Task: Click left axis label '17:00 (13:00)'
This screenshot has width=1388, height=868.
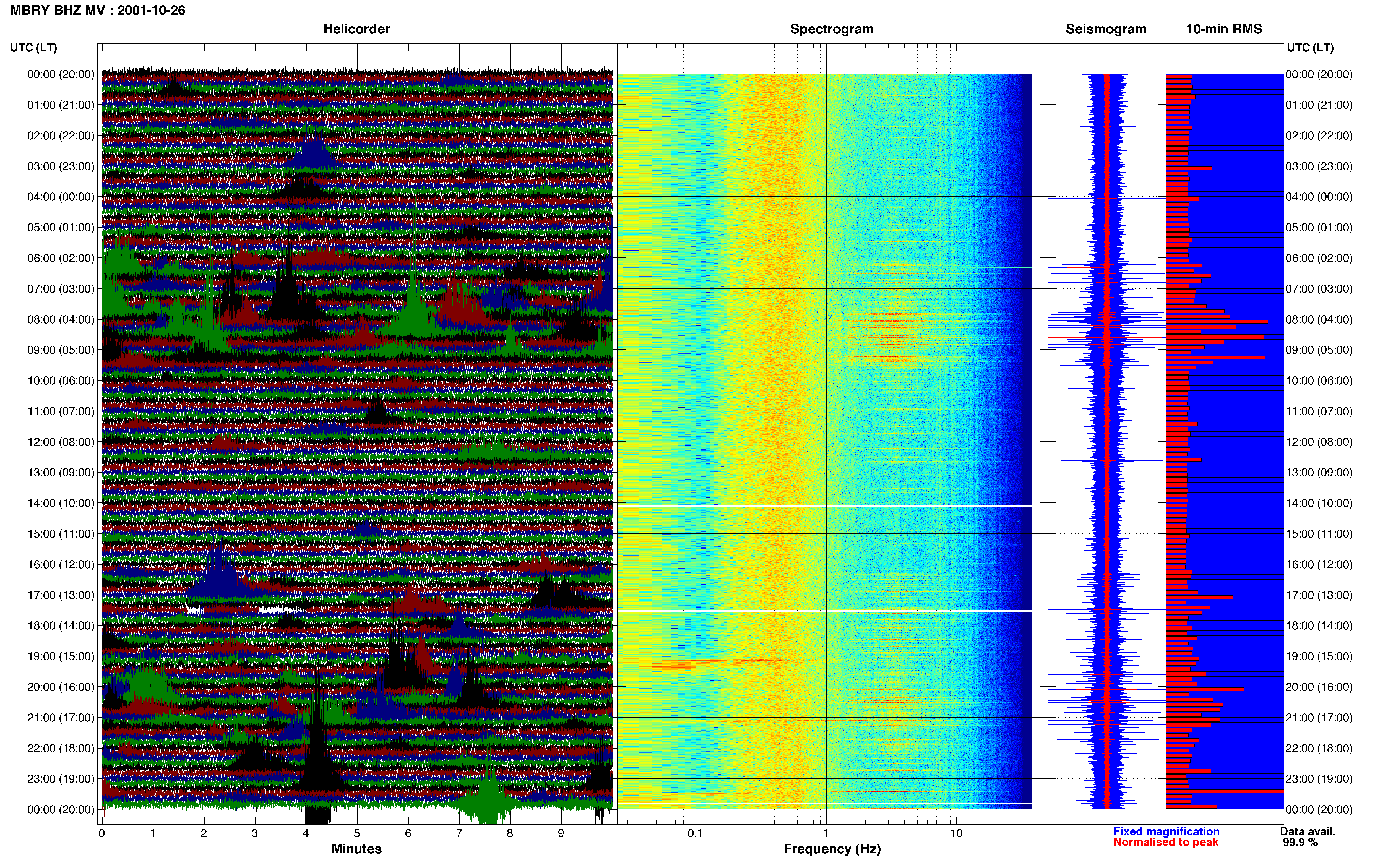Action: click(61, 595)
